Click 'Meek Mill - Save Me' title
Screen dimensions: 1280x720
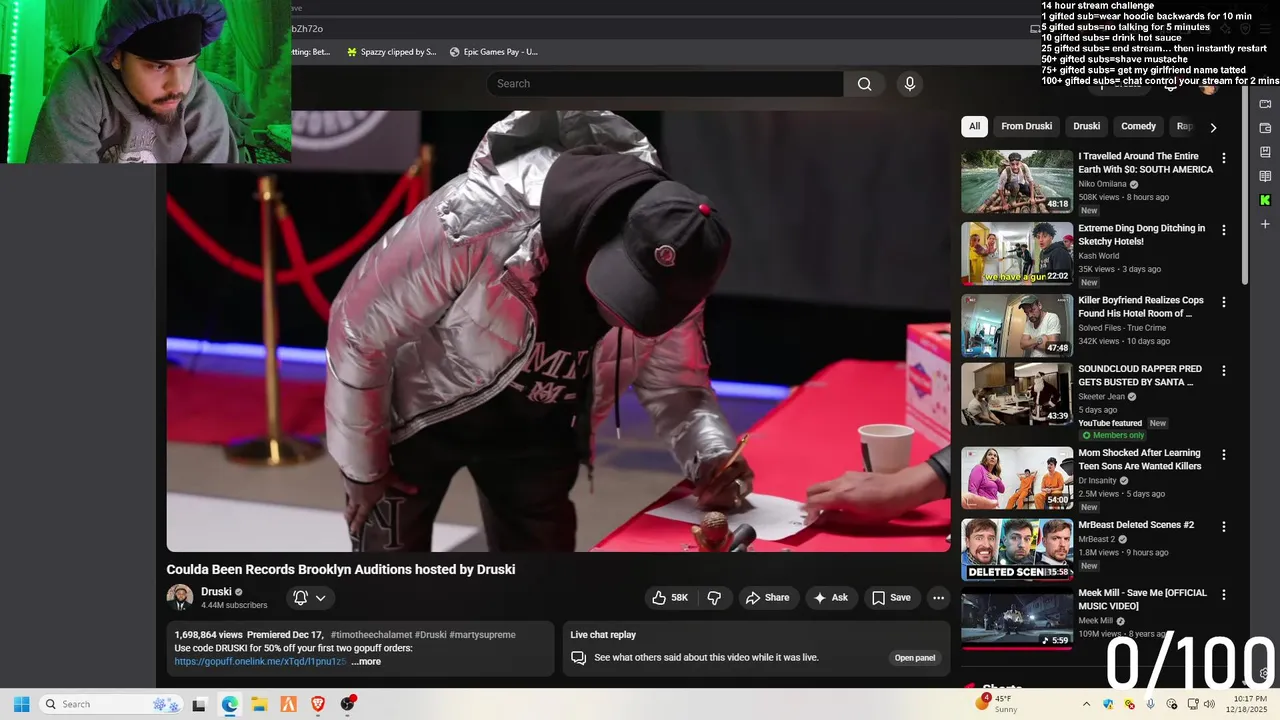(x=1142, y=600)
